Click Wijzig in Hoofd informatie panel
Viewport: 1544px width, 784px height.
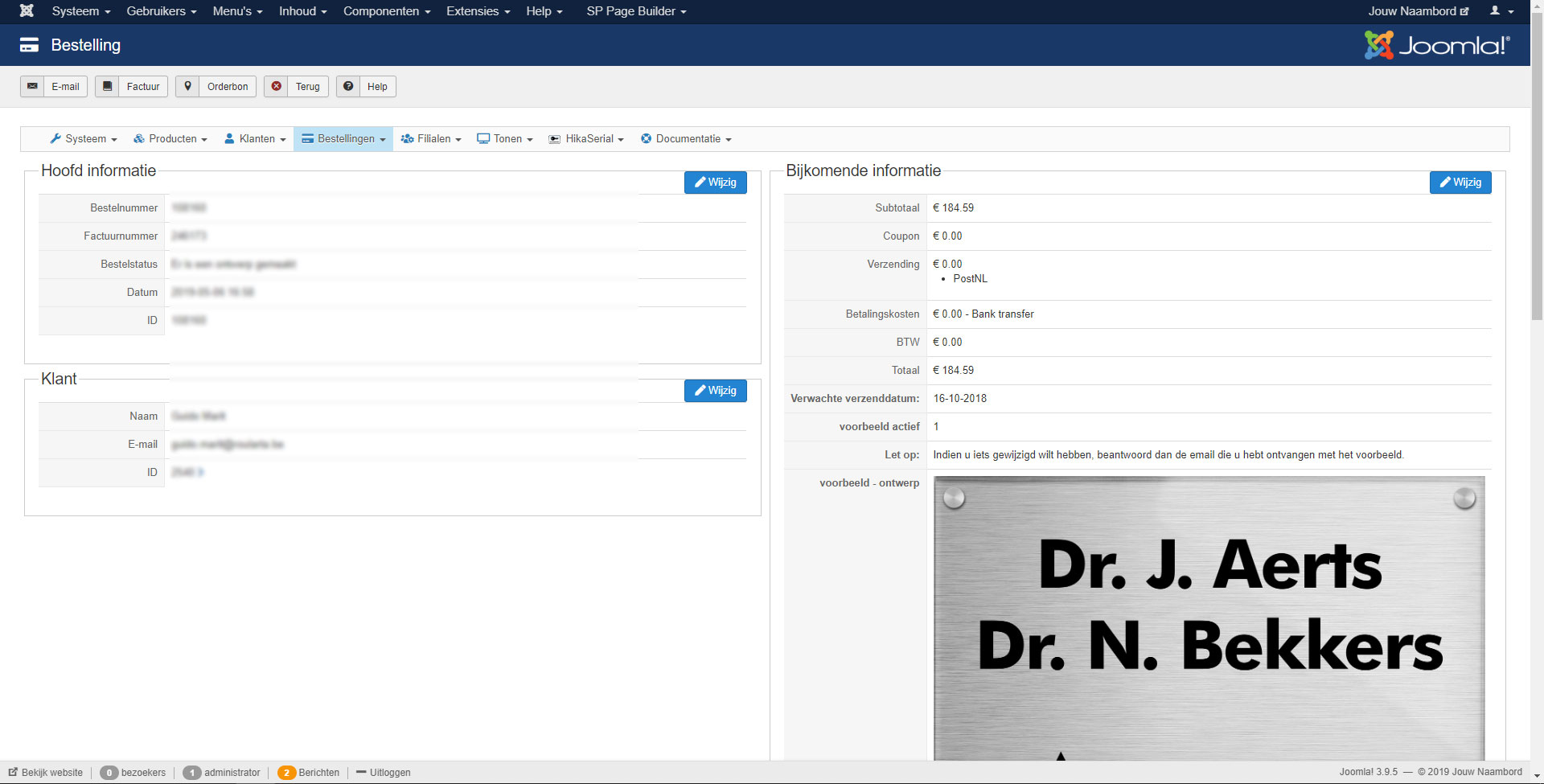click(716, 183)
